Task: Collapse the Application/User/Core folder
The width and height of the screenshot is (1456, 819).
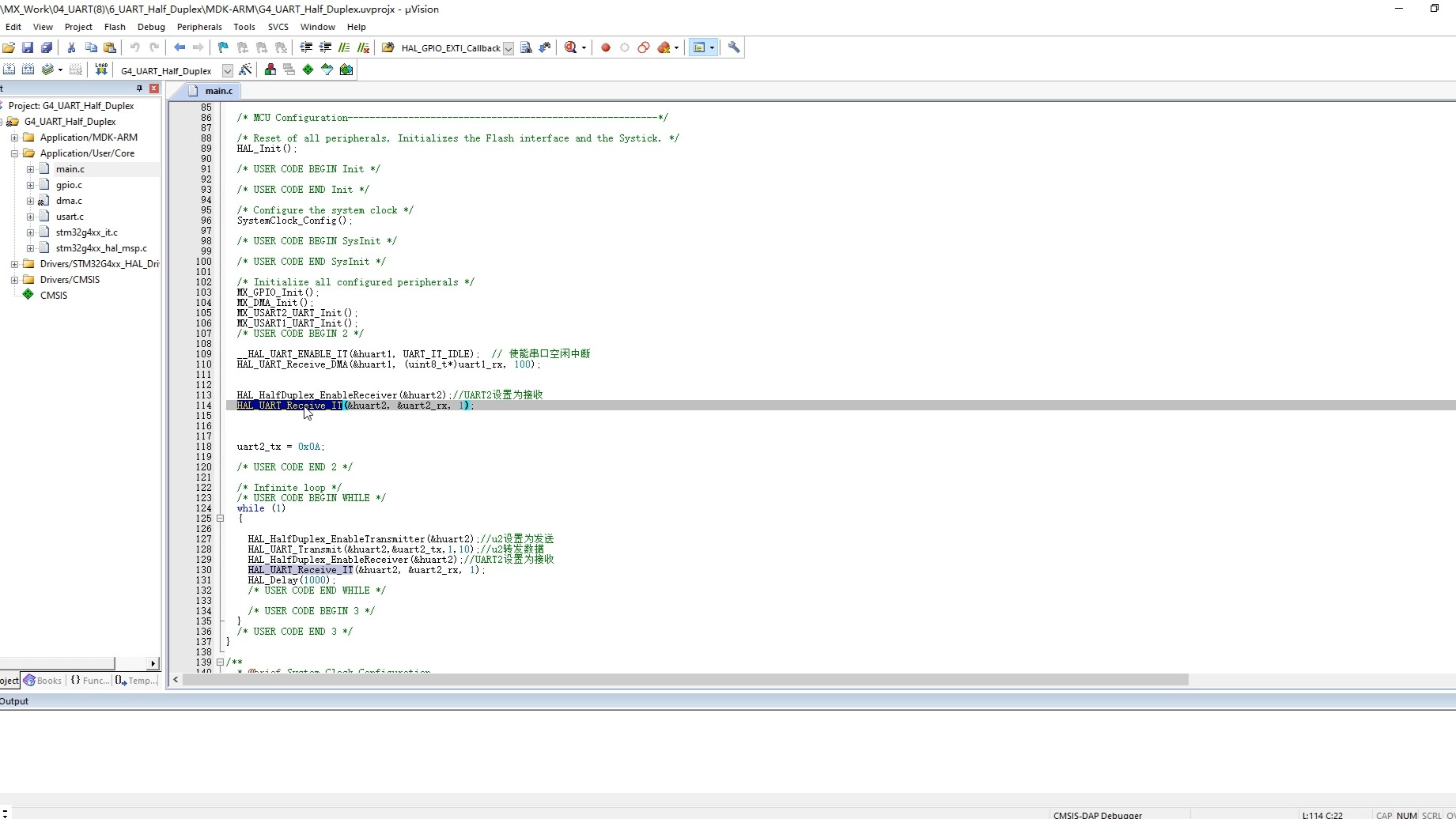Action: pos(14,153)
